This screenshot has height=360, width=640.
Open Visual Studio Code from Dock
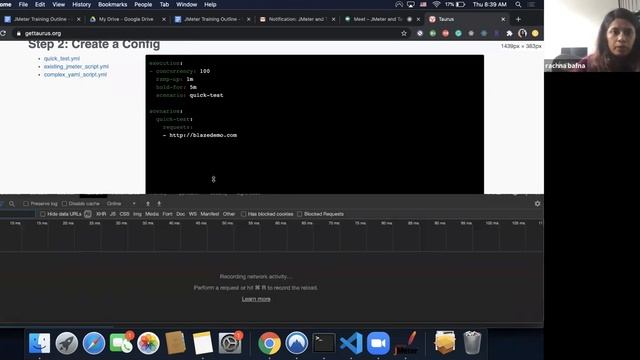351,343
